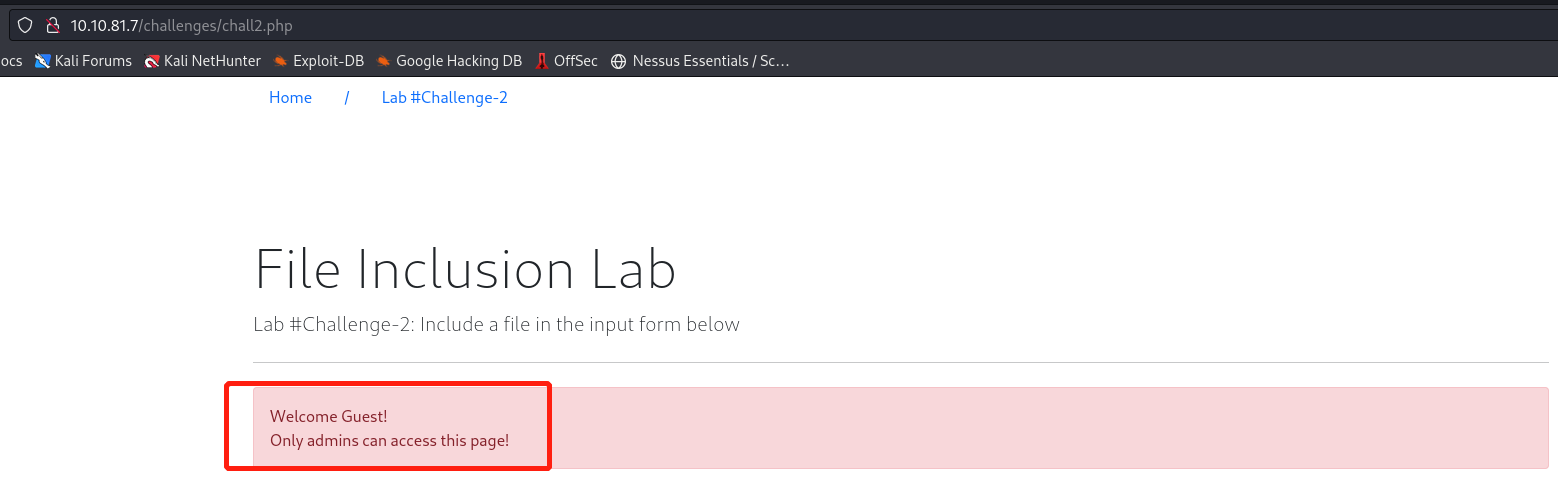Screen dimensions: 1558x488
Task: Open the Kali Forums bookmark
Action: [x=83, y=61]
